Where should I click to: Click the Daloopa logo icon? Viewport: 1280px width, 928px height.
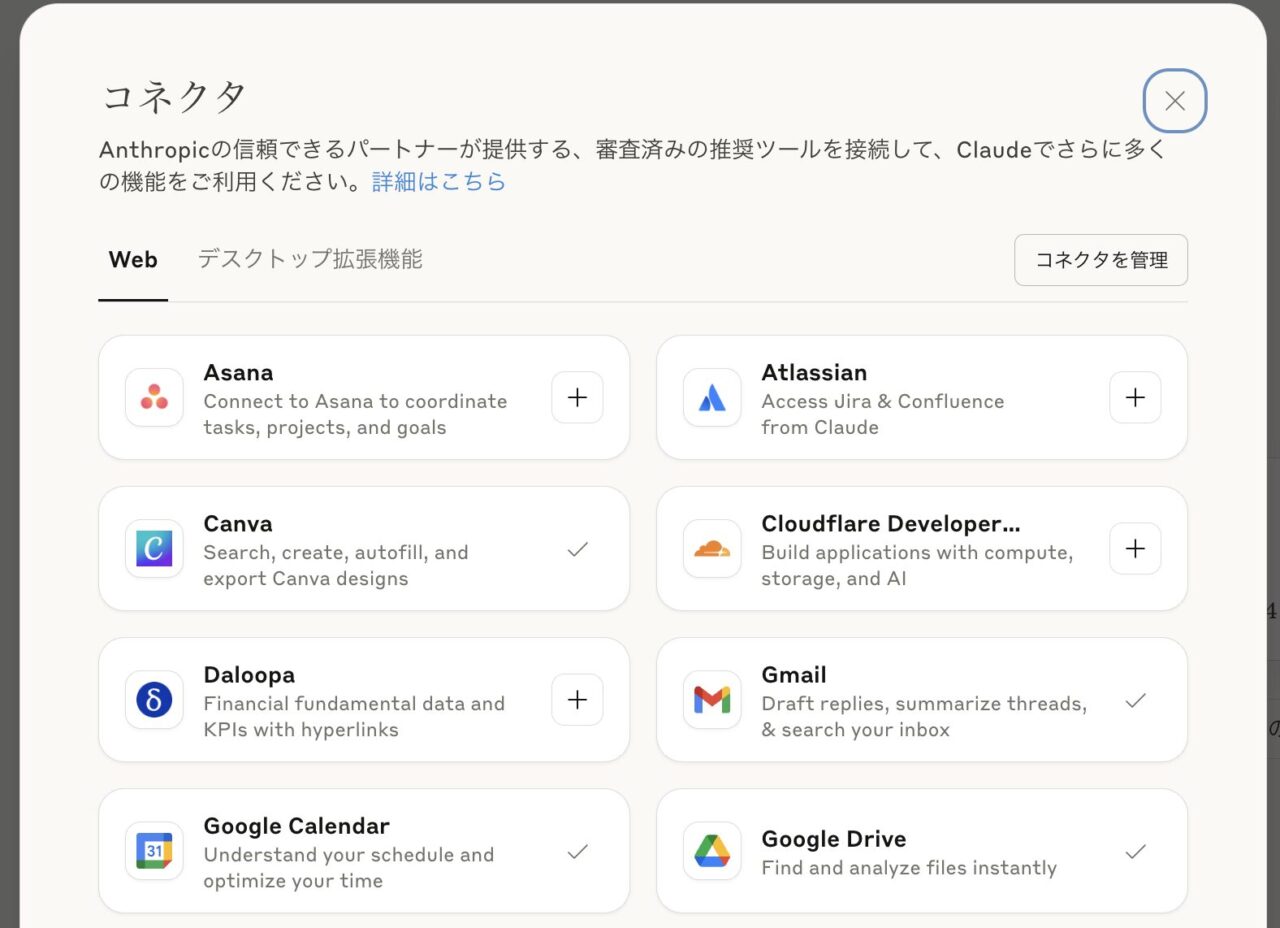tap(154, 700)
